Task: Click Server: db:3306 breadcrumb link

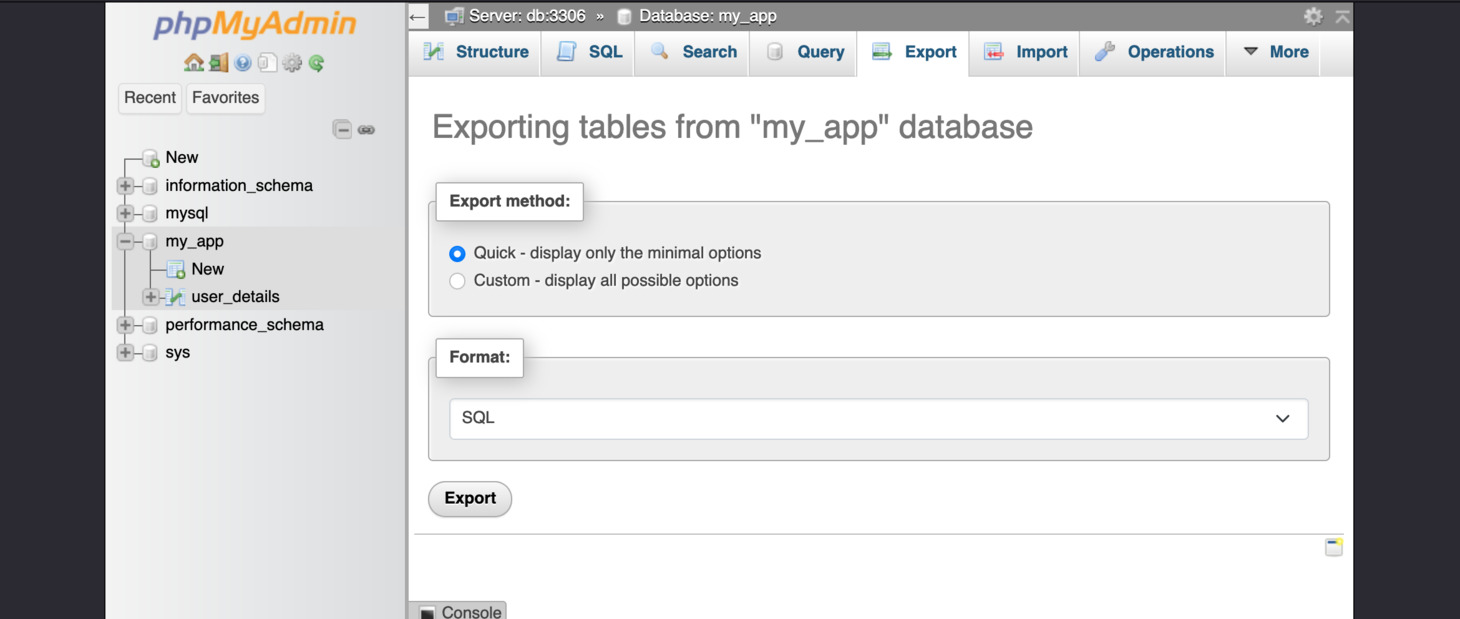Action: pos(527,16)
